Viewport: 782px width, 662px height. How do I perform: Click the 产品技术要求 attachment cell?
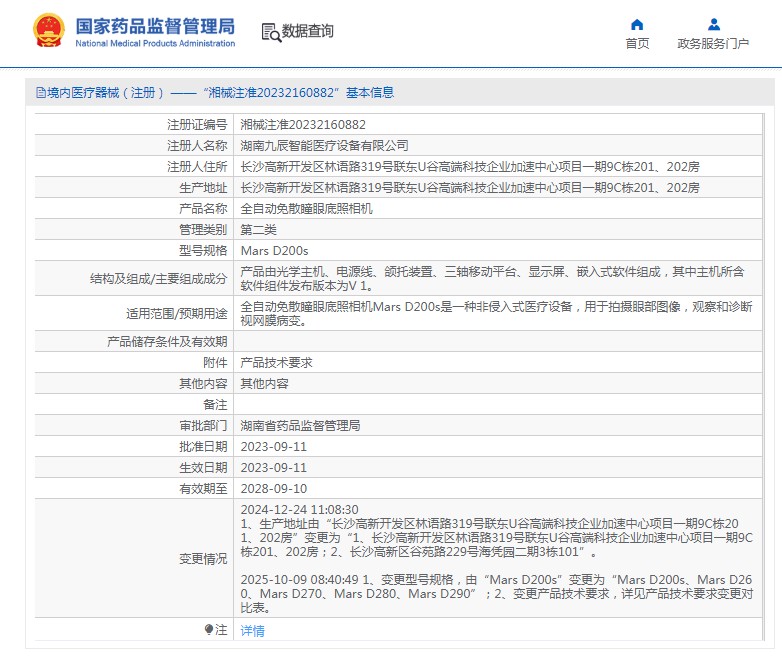[276, 363]
